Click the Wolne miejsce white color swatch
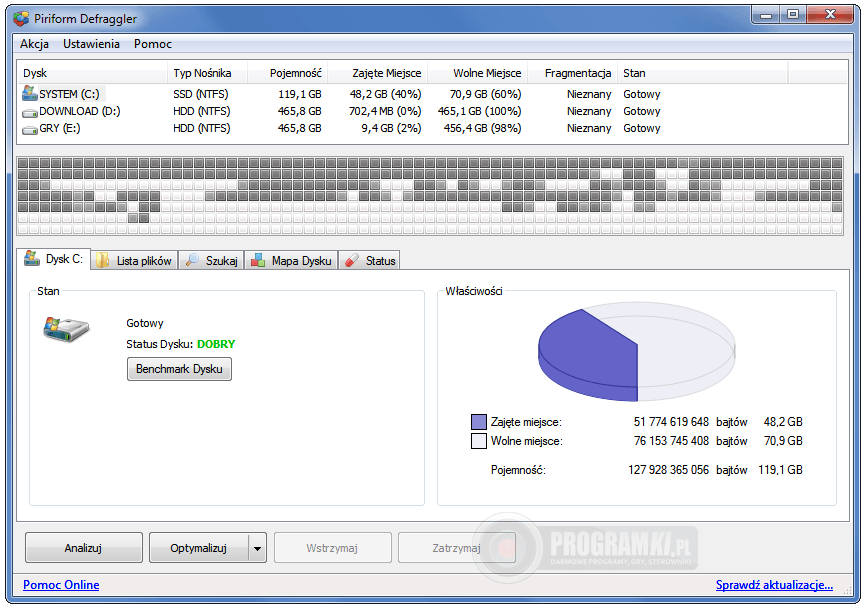 (479, 441)
